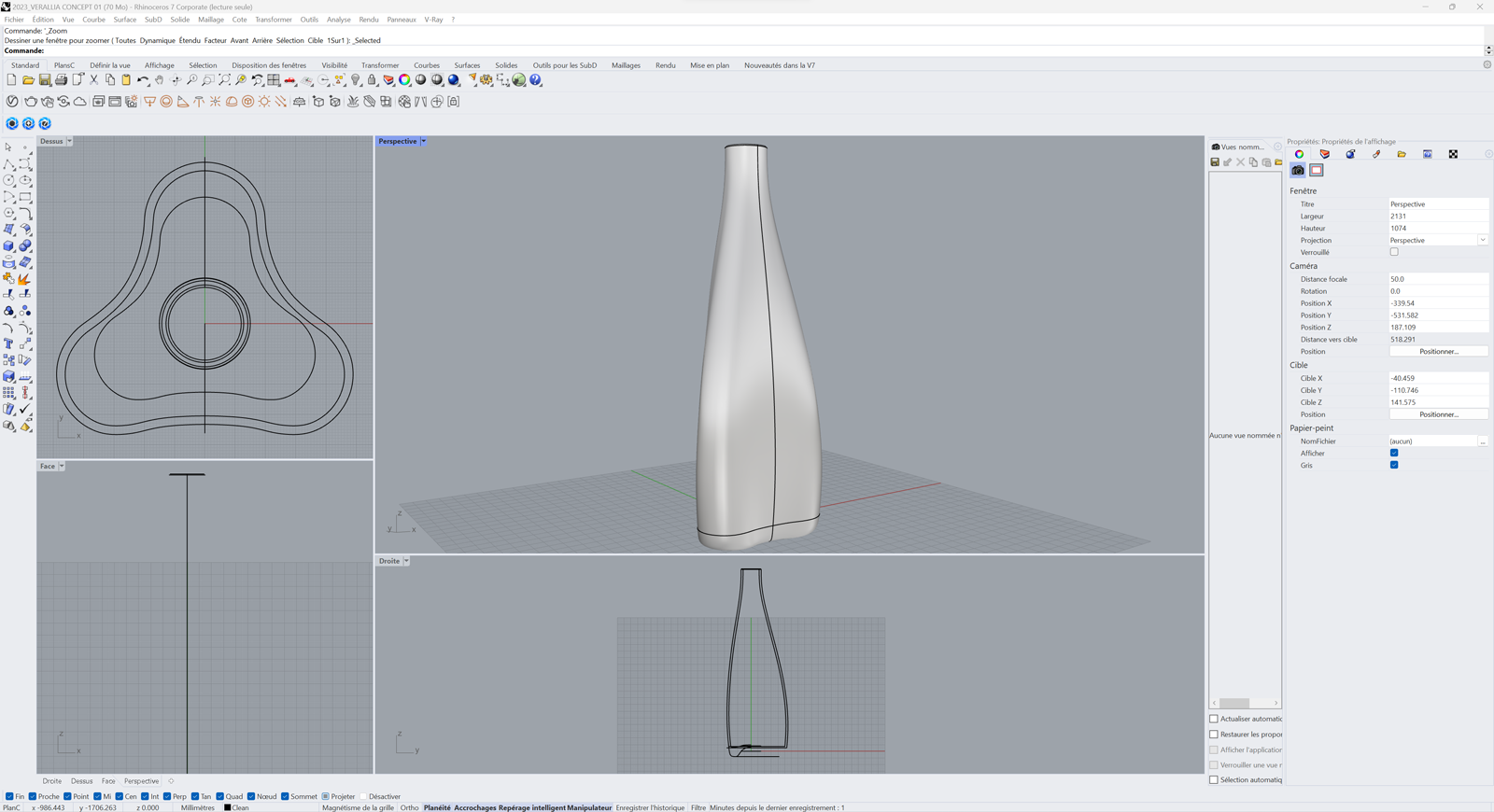Click the Explode icon in left sidebar
The image size is (1494, 812).
click(x=25, y=278)
